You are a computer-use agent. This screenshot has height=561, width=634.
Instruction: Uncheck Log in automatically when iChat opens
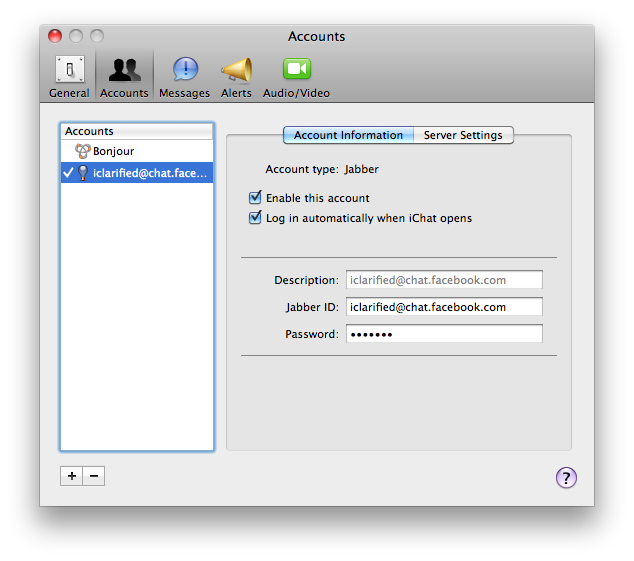click(255, 218)
